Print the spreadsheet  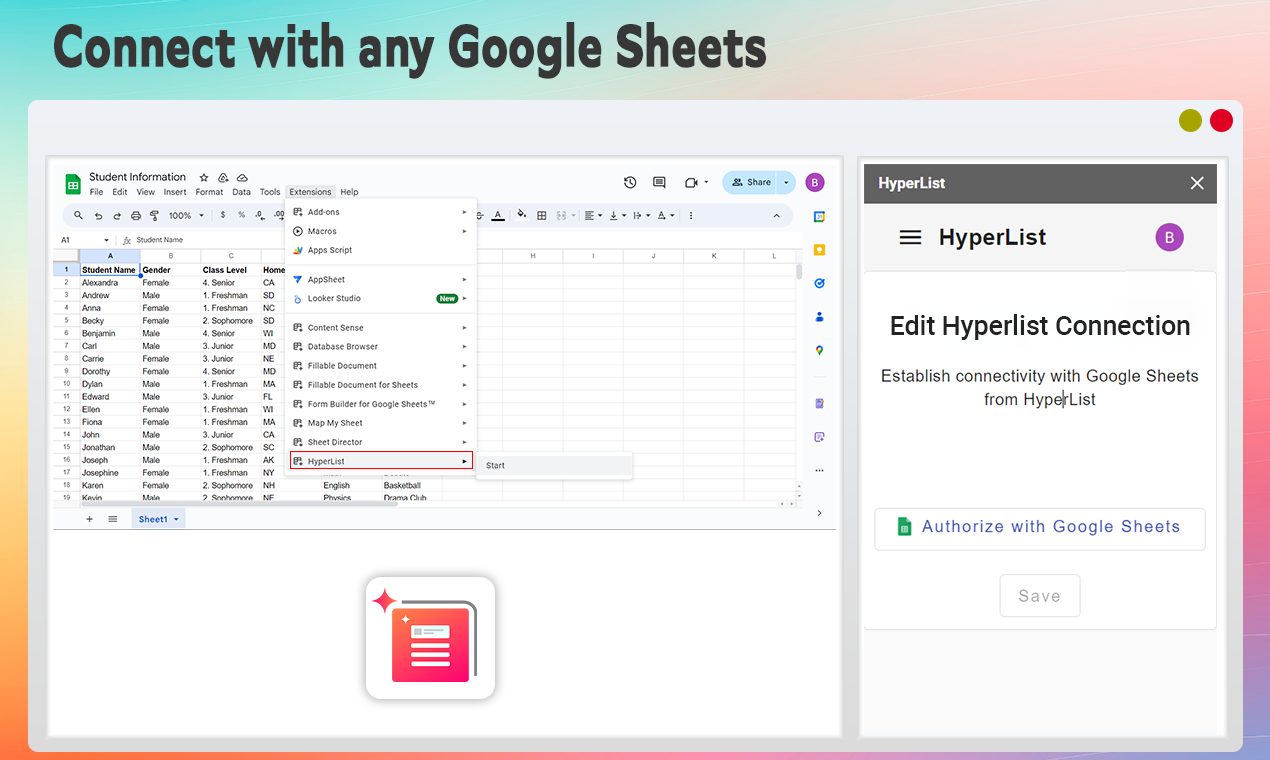[136, 215]
